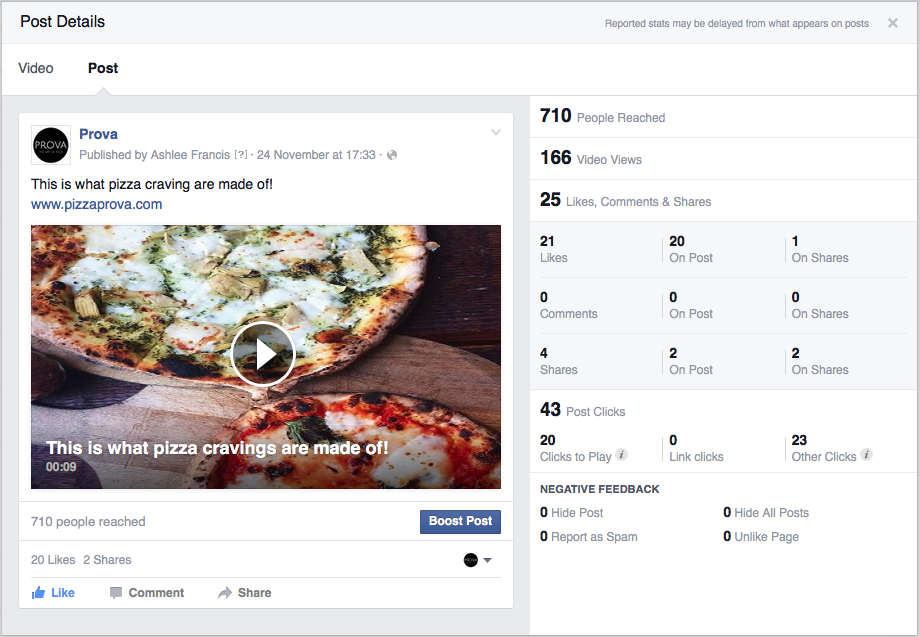Image resolution: width=920 pixels, height=637 pixels.
Task: Click the Share arrow icon
Action: [x=225, y=593]
